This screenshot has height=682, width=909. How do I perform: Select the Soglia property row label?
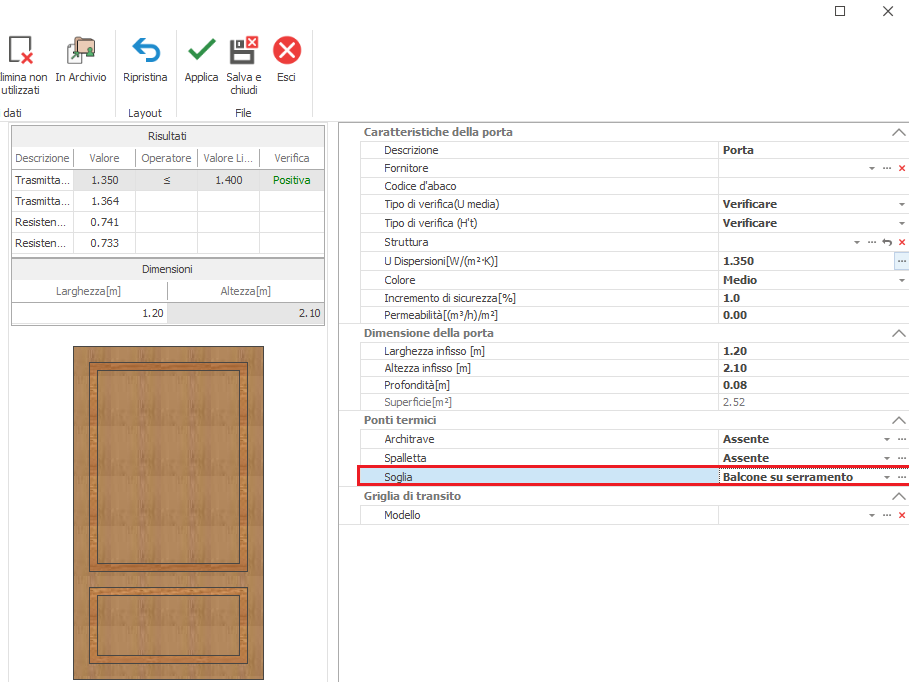pyautogui.click(x=398, y=477)
